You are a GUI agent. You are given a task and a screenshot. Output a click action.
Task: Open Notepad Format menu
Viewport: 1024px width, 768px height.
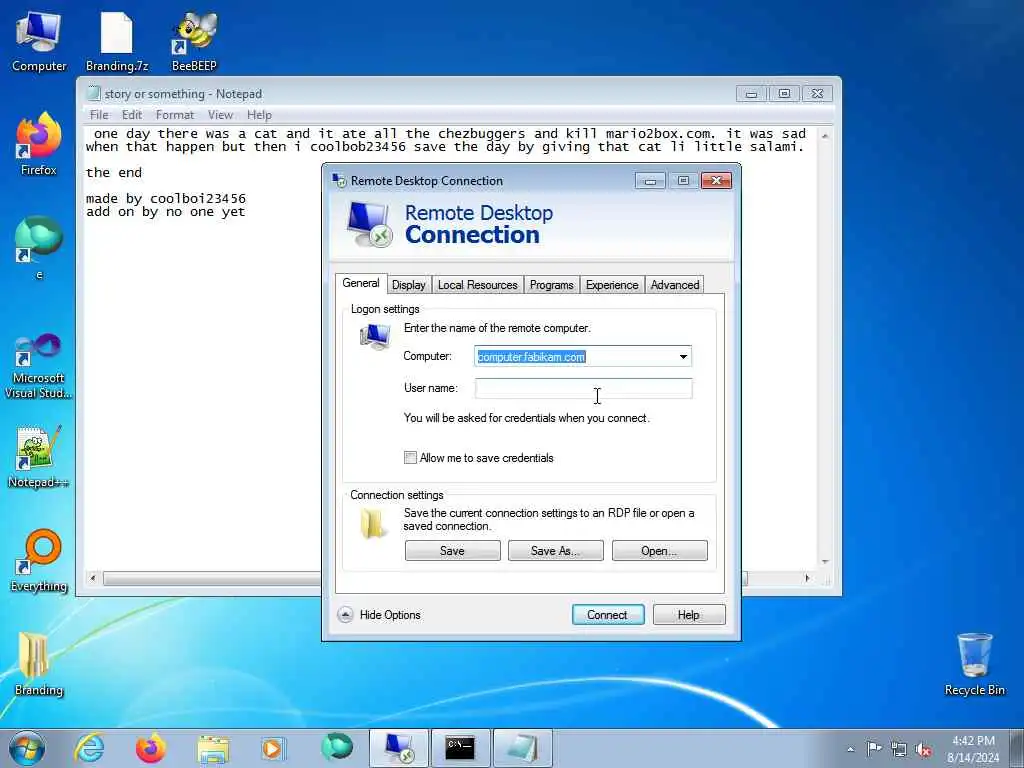(174, 115)
